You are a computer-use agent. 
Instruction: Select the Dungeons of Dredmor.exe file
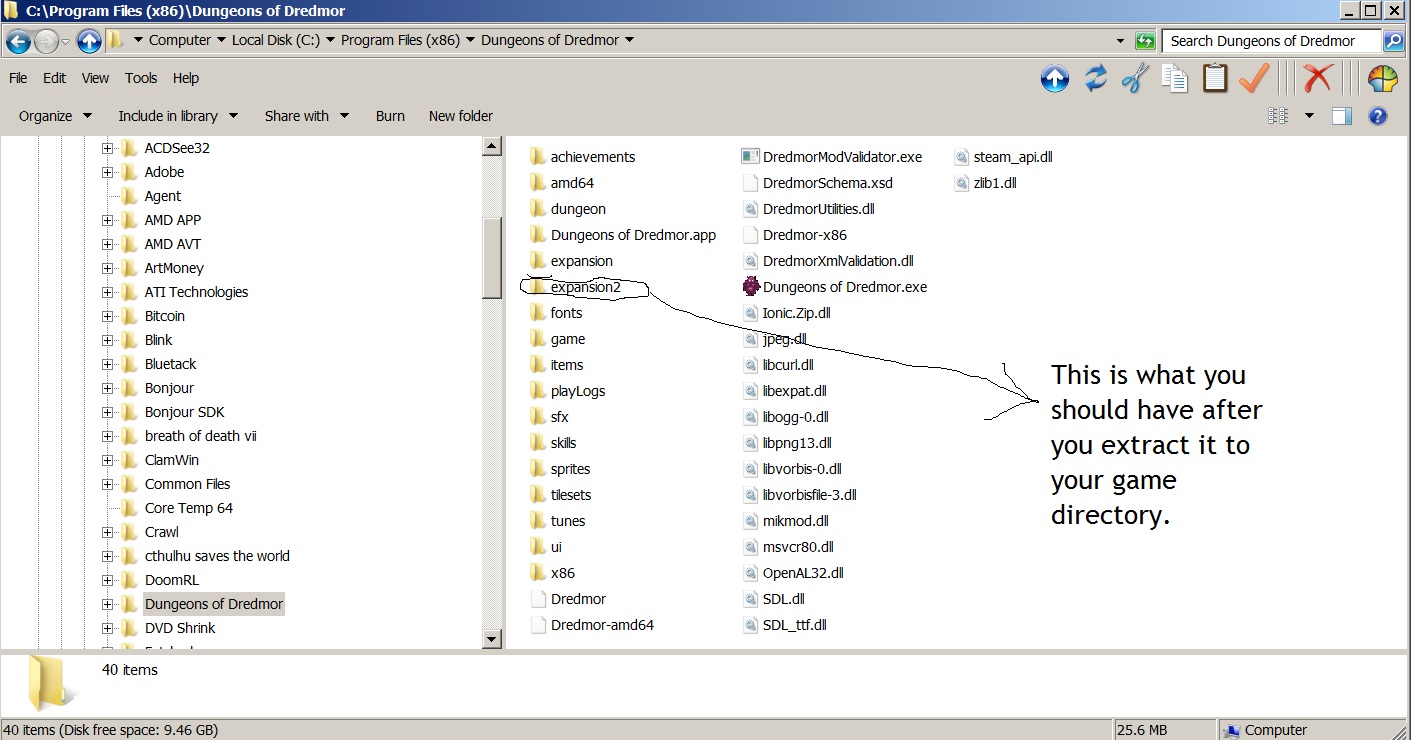pos(843,287)
